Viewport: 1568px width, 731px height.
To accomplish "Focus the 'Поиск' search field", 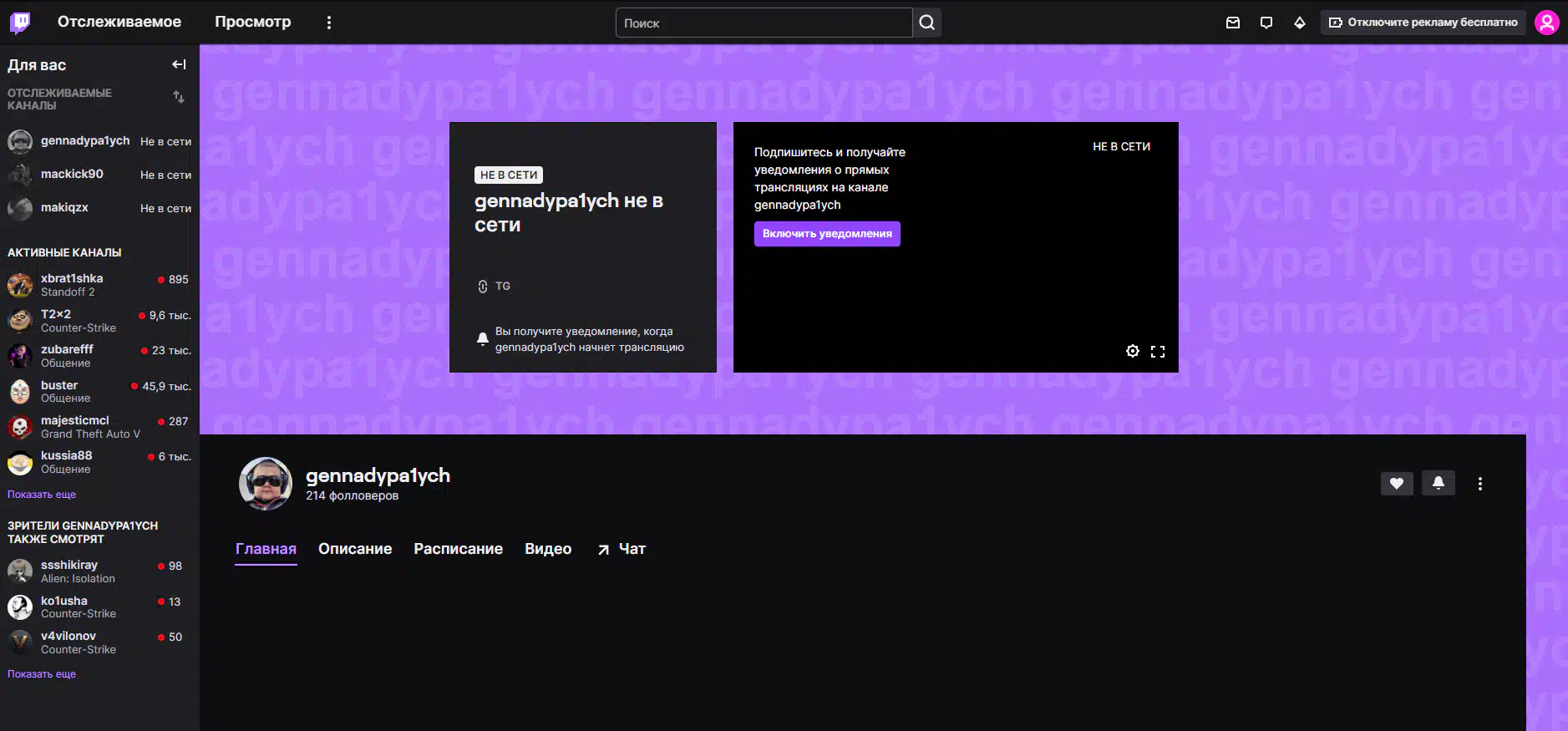I will tap(764, 23).
